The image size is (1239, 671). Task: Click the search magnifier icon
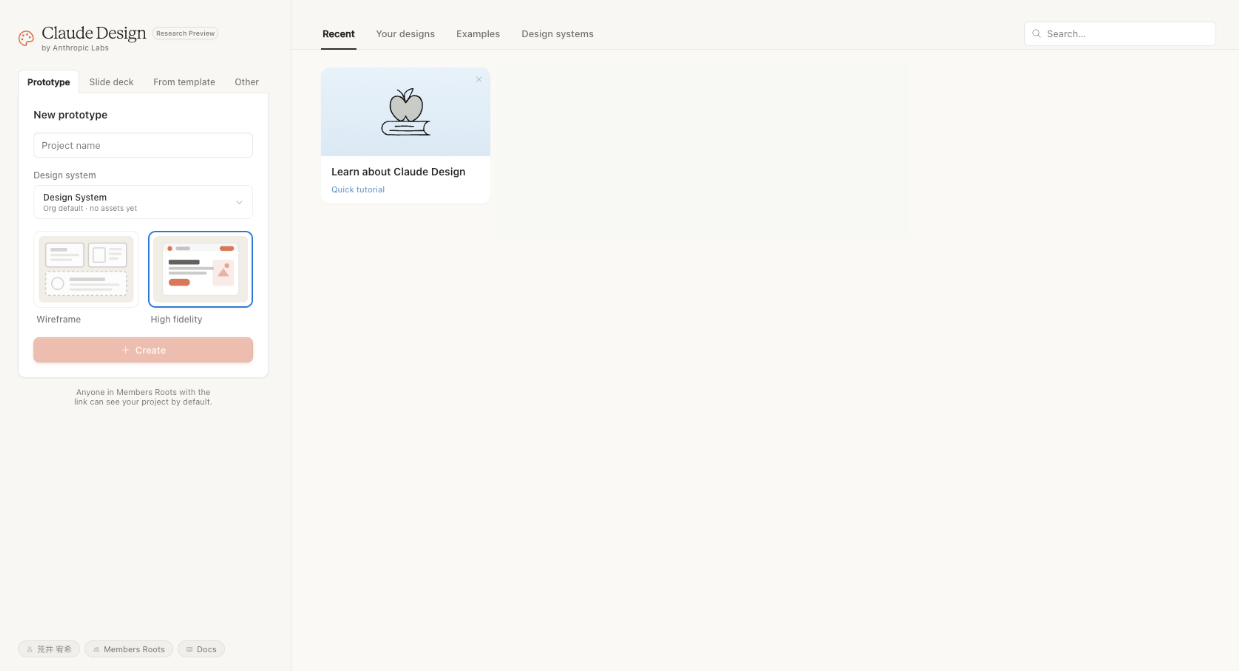(x=1036, y=34)
